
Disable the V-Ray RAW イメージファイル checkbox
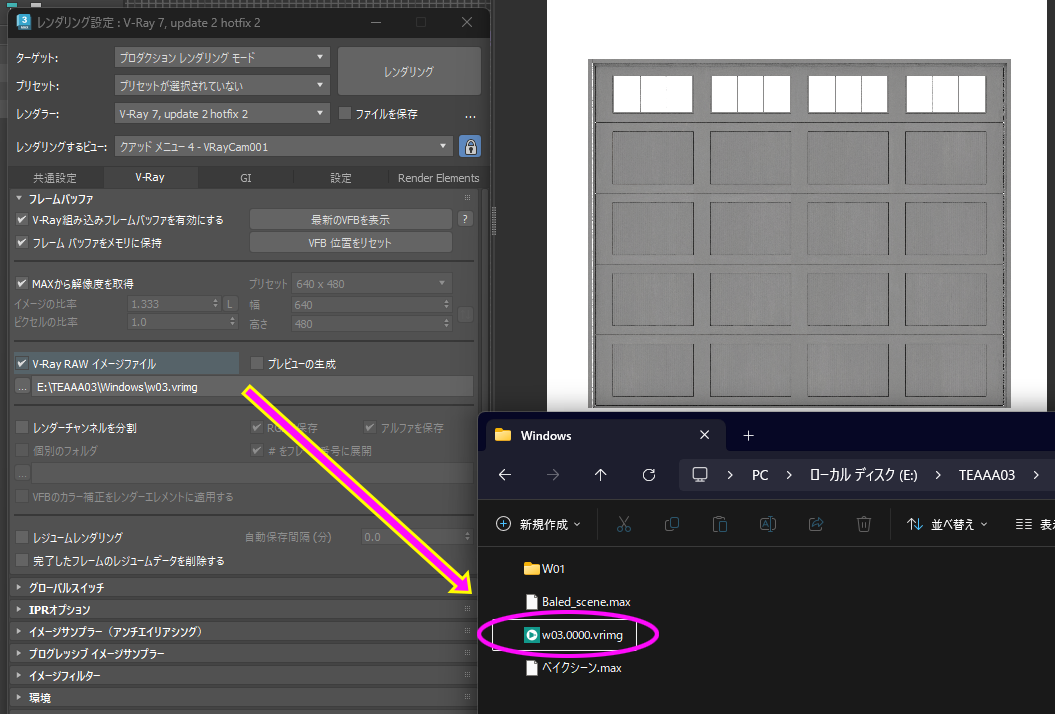22,364
